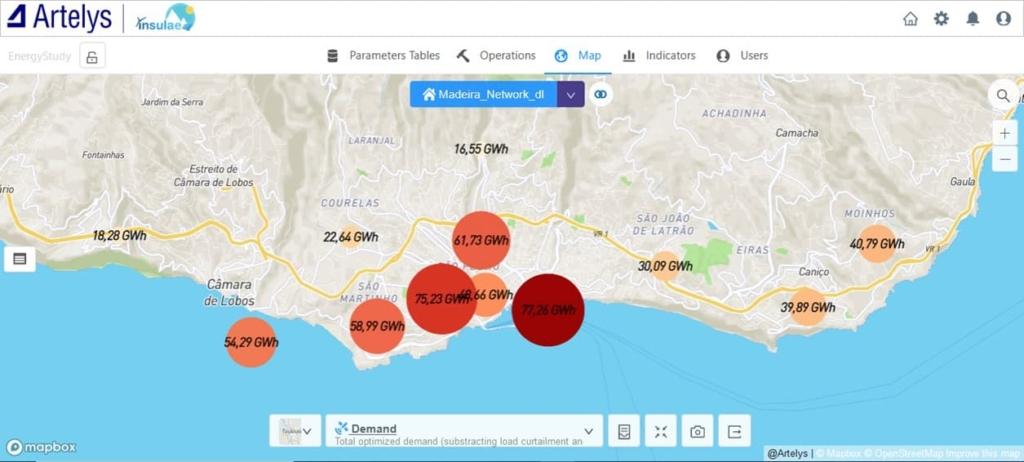Image resolution: width=1024 pixels, height=462 pixels.
Task: Take a map snapshot with camera icon
Action: (698, 431)
